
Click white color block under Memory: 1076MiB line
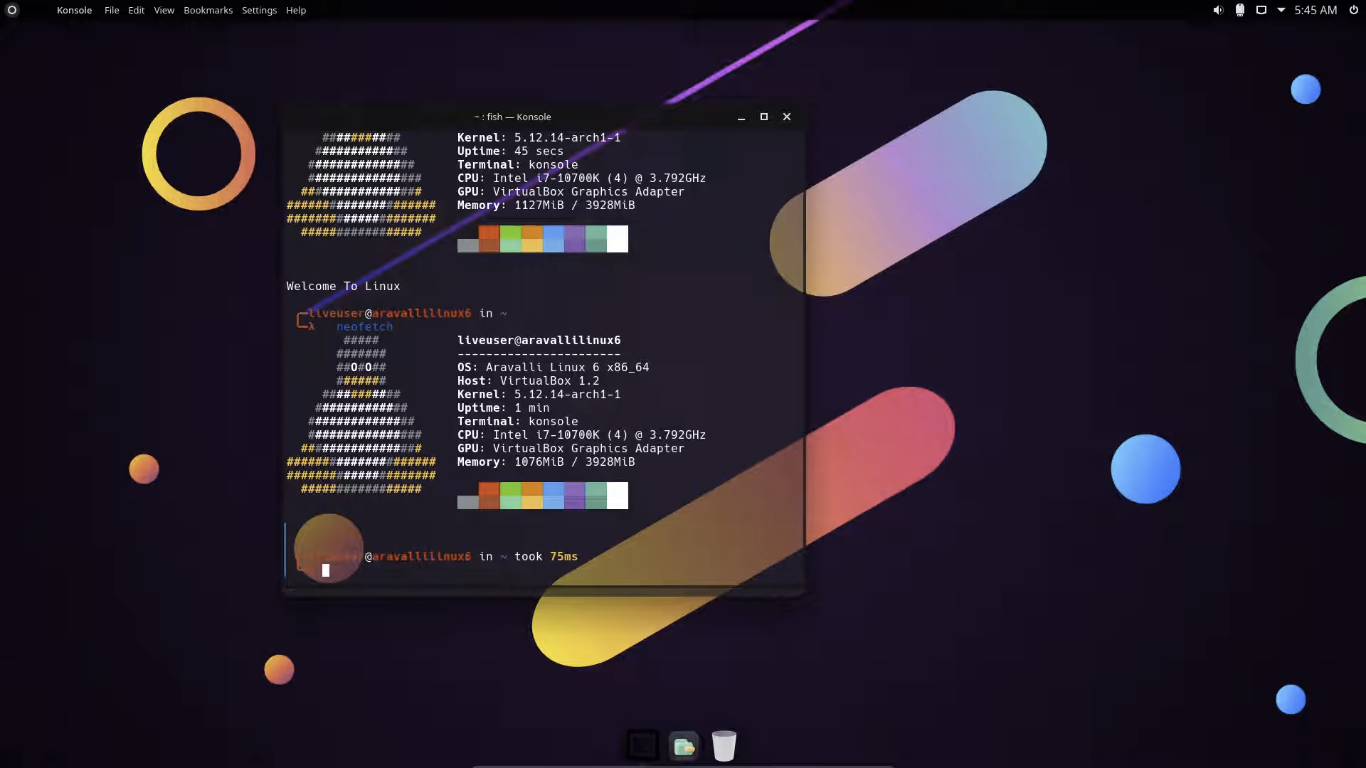(617, 495)
